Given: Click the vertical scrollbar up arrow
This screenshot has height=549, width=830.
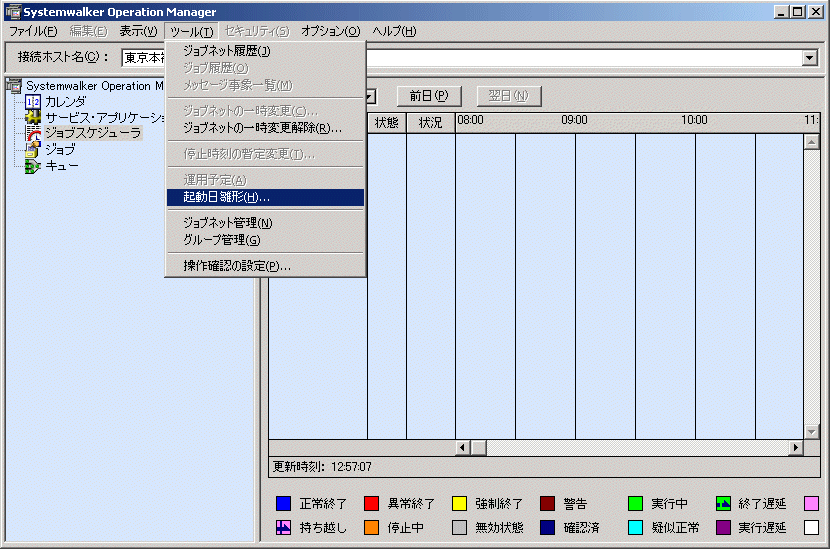Looking at the screenshot, I should pos(811,141).
